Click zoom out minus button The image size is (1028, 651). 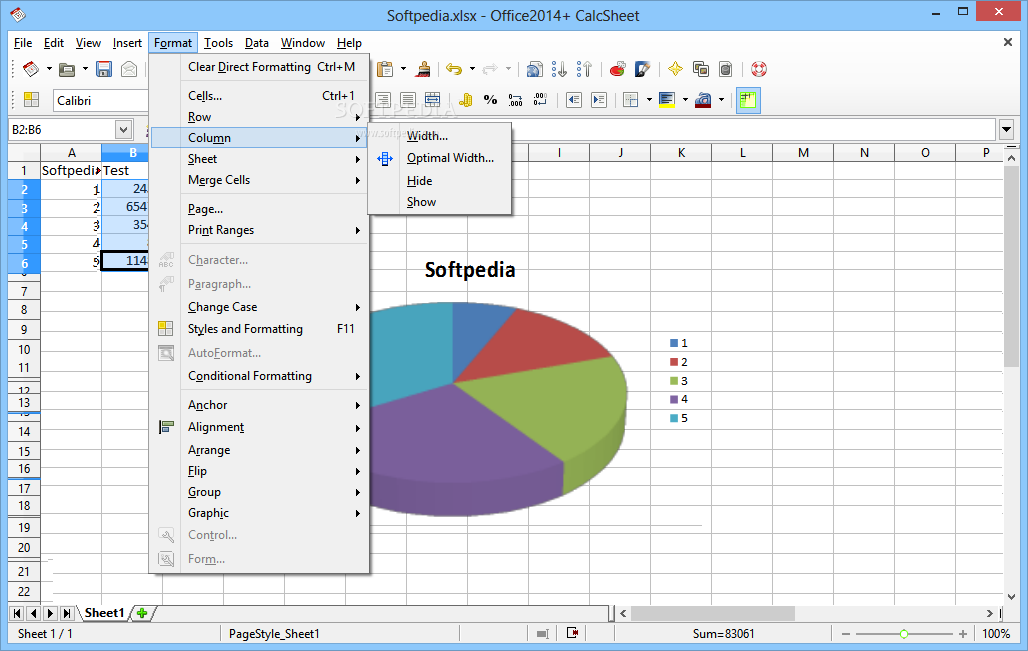(846, 634)
